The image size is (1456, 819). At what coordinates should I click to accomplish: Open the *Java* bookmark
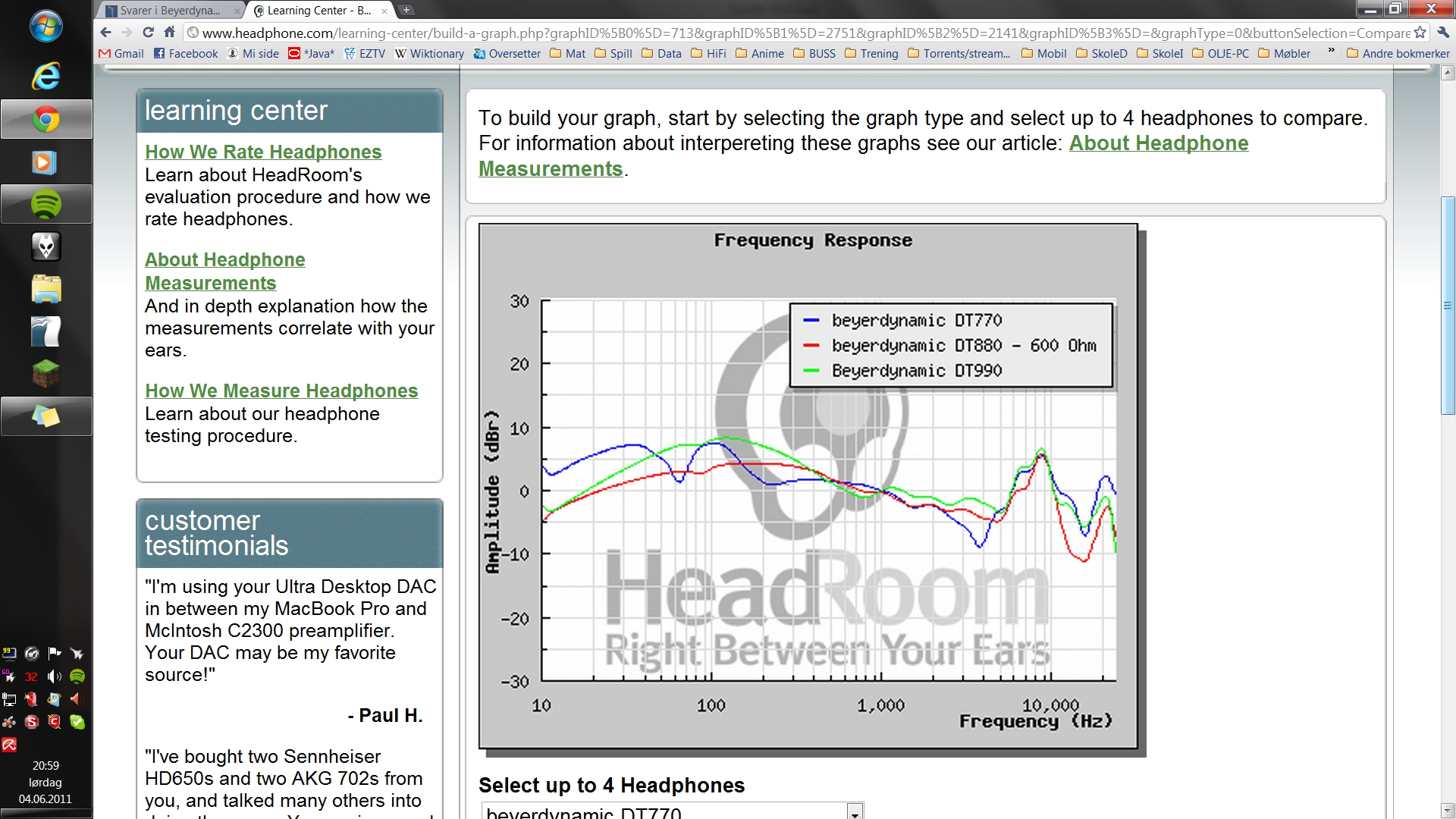[x=311, y=54]
